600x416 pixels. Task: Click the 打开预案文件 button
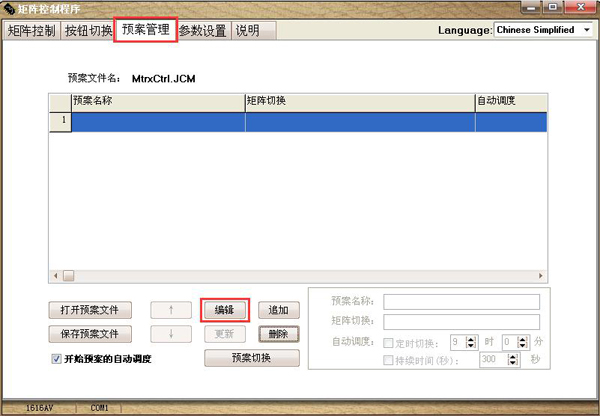click(x=90, y=310)
